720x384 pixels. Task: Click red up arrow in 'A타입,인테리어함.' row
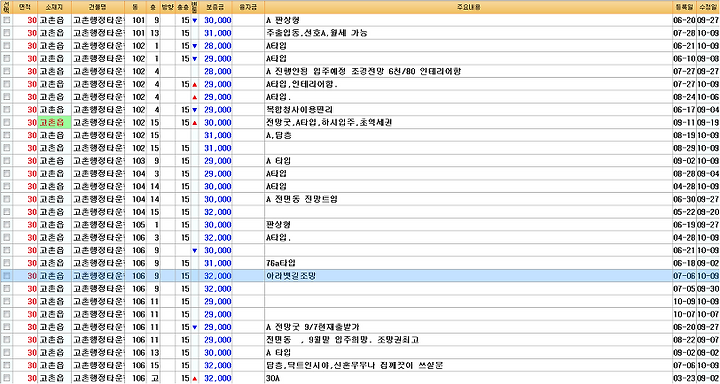[194, 85]
